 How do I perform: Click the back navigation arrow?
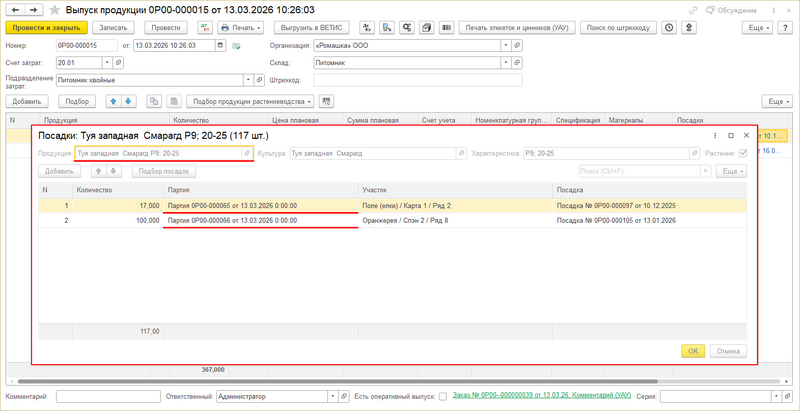16,10
